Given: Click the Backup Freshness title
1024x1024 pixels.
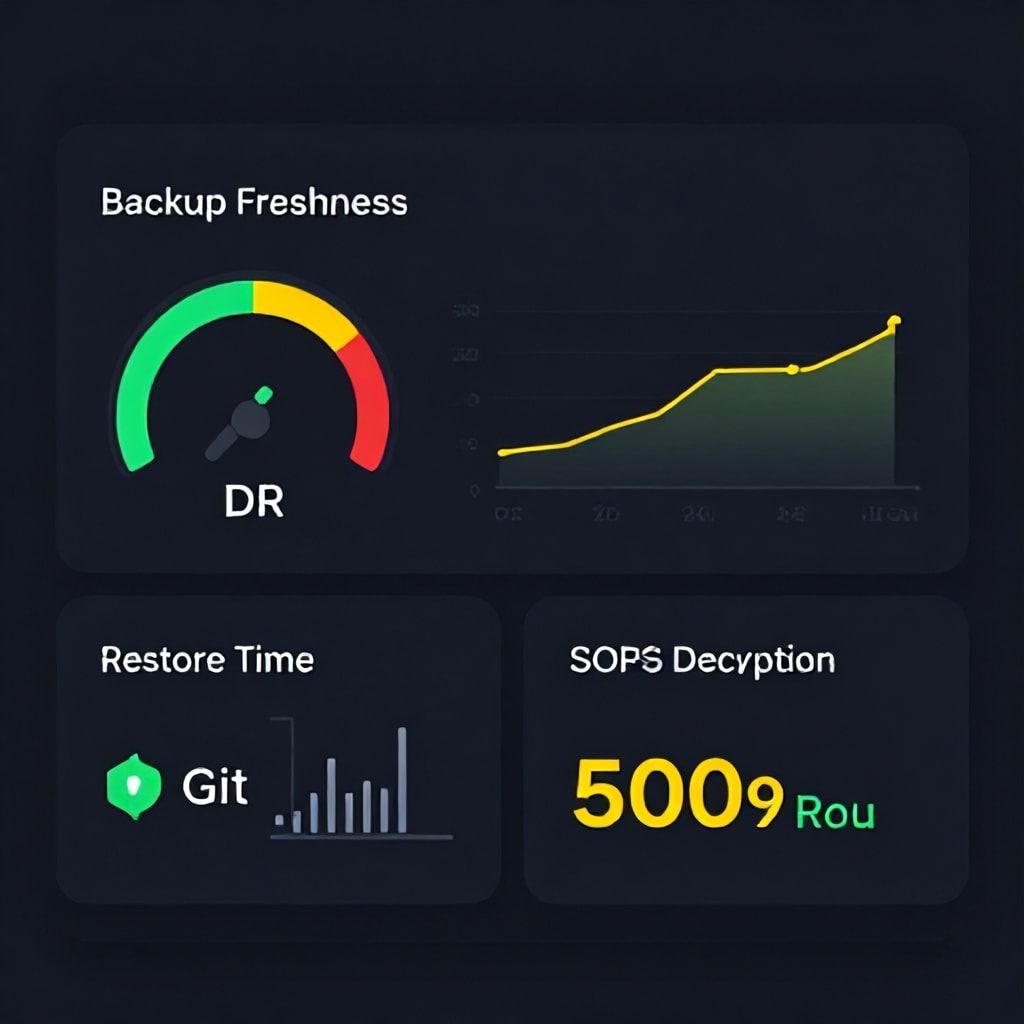Looking at the screenshot, I should 254,202.
